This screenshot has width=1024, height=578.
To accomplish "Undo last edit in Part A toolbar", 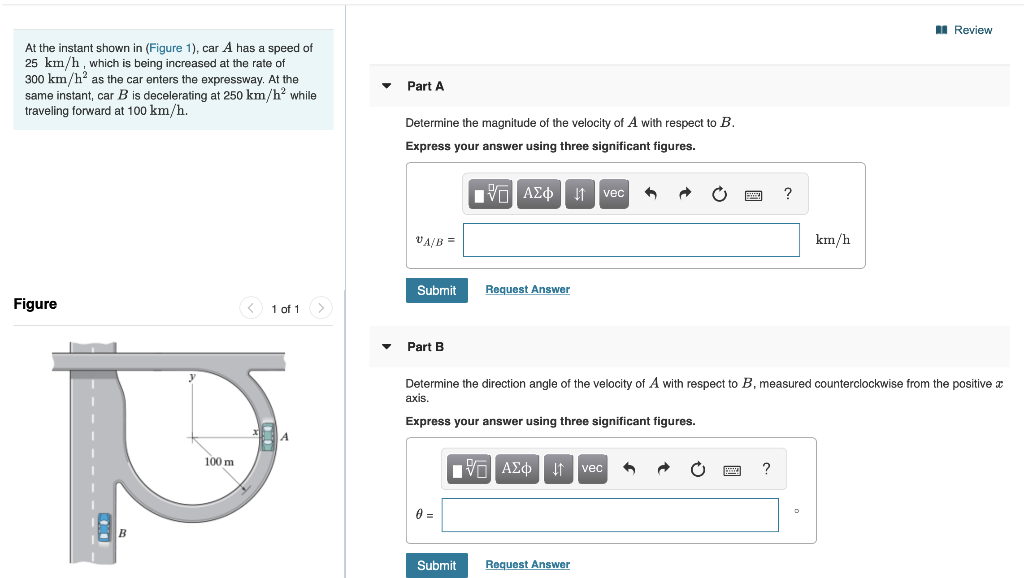I will (650, 194).
